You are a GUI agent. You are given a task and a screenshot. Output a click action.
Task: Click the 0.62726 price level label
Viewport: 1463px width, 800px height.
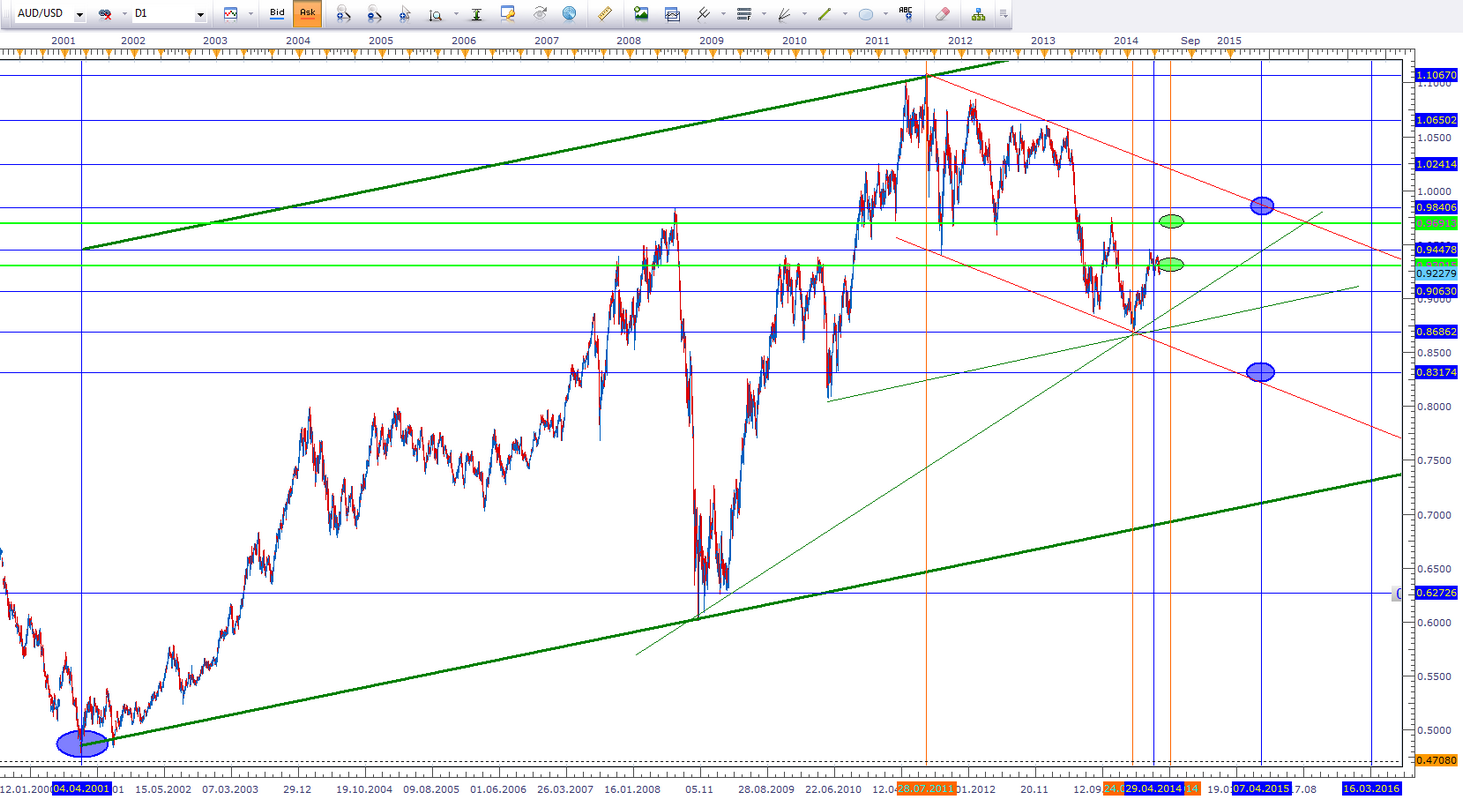point(1437,593)
